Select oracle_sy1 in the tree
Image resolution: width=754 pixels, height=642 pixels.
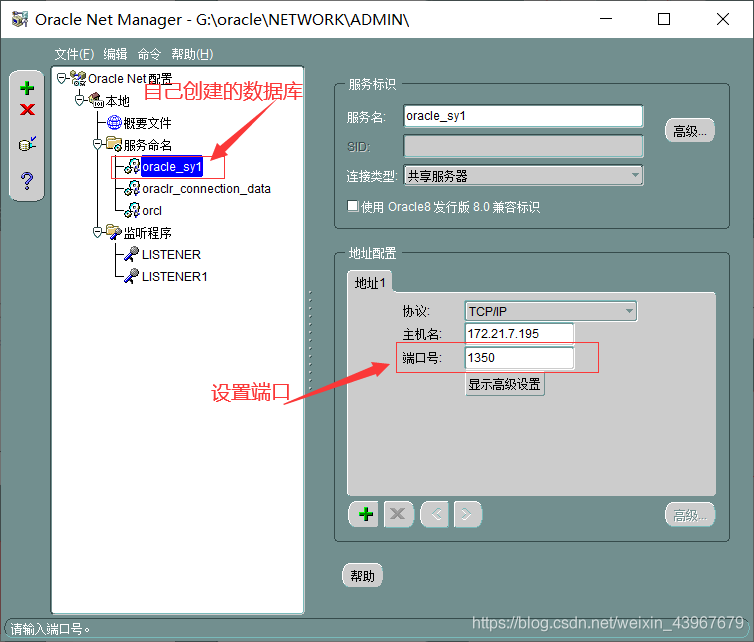click(x=172, y=167)
